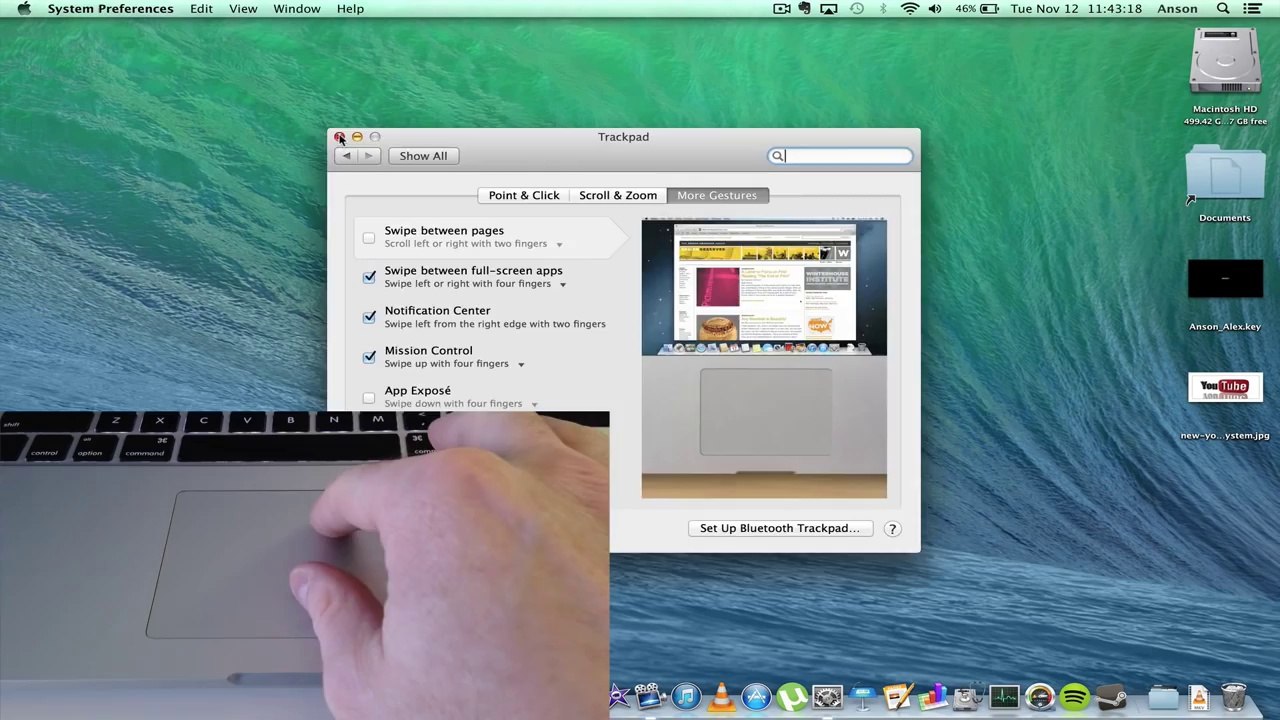The image size is (1280, 720).
Task: Open the help question mark button
Action: click(x=892, y=528)
